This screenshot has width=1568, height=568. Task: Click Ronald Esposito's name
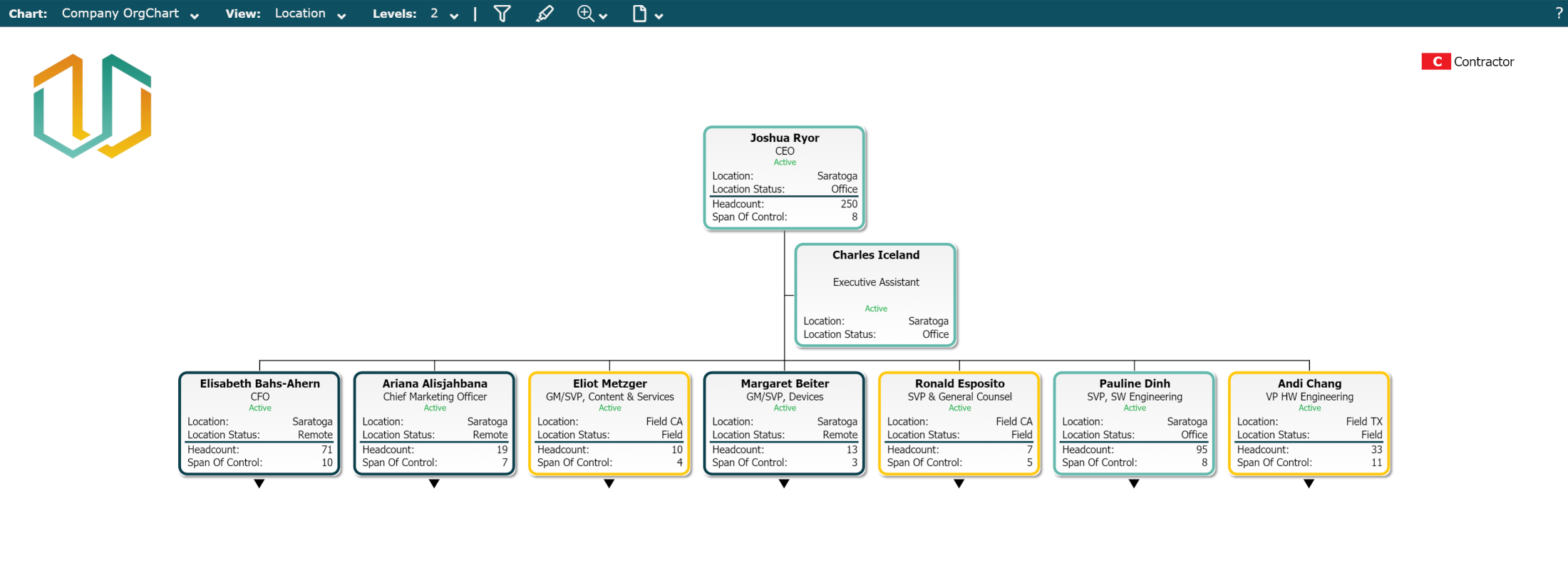click(959, 383)
